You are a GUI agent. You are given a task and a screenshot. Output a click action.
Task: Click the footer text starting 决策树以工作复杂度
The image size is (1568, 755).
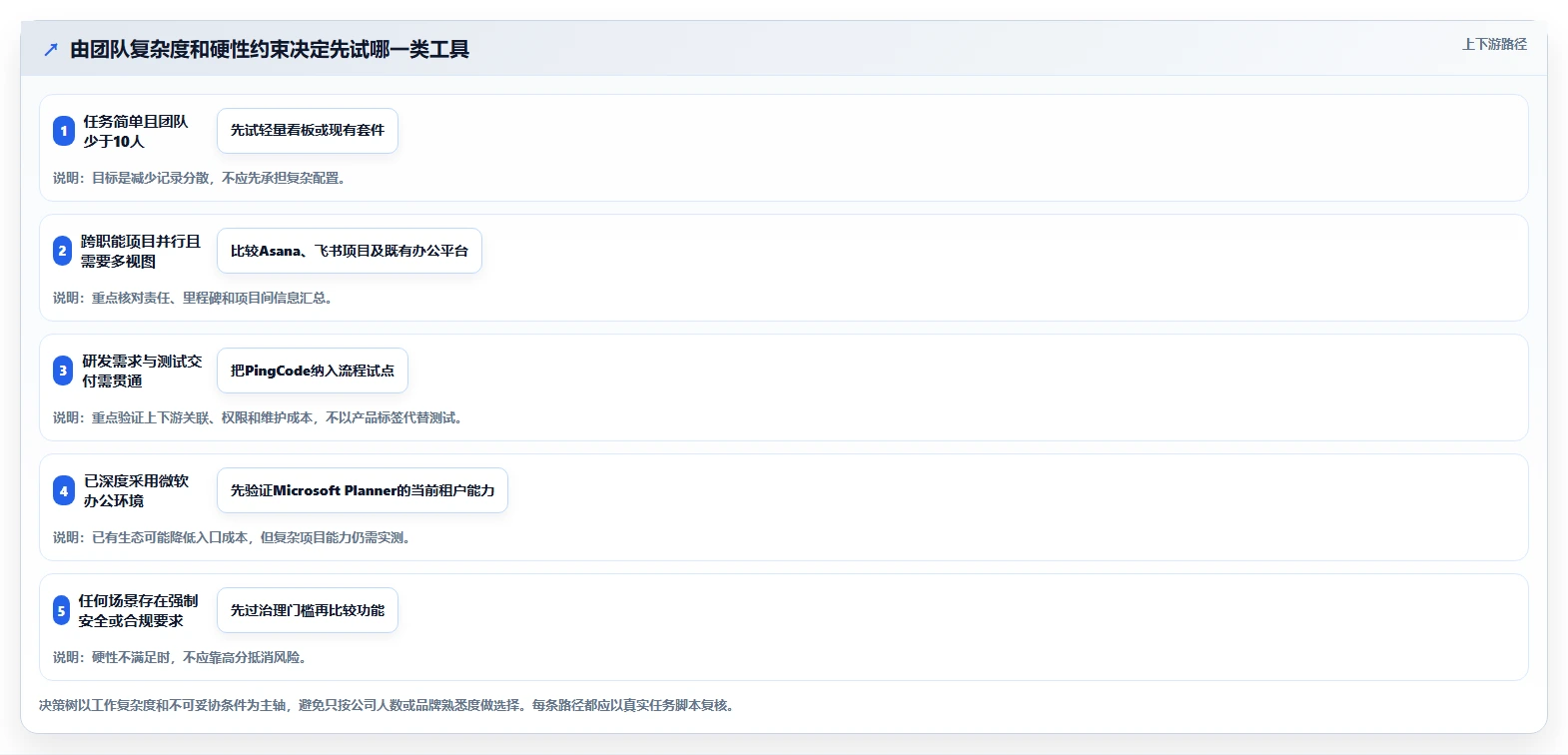[x=390, y=705]
